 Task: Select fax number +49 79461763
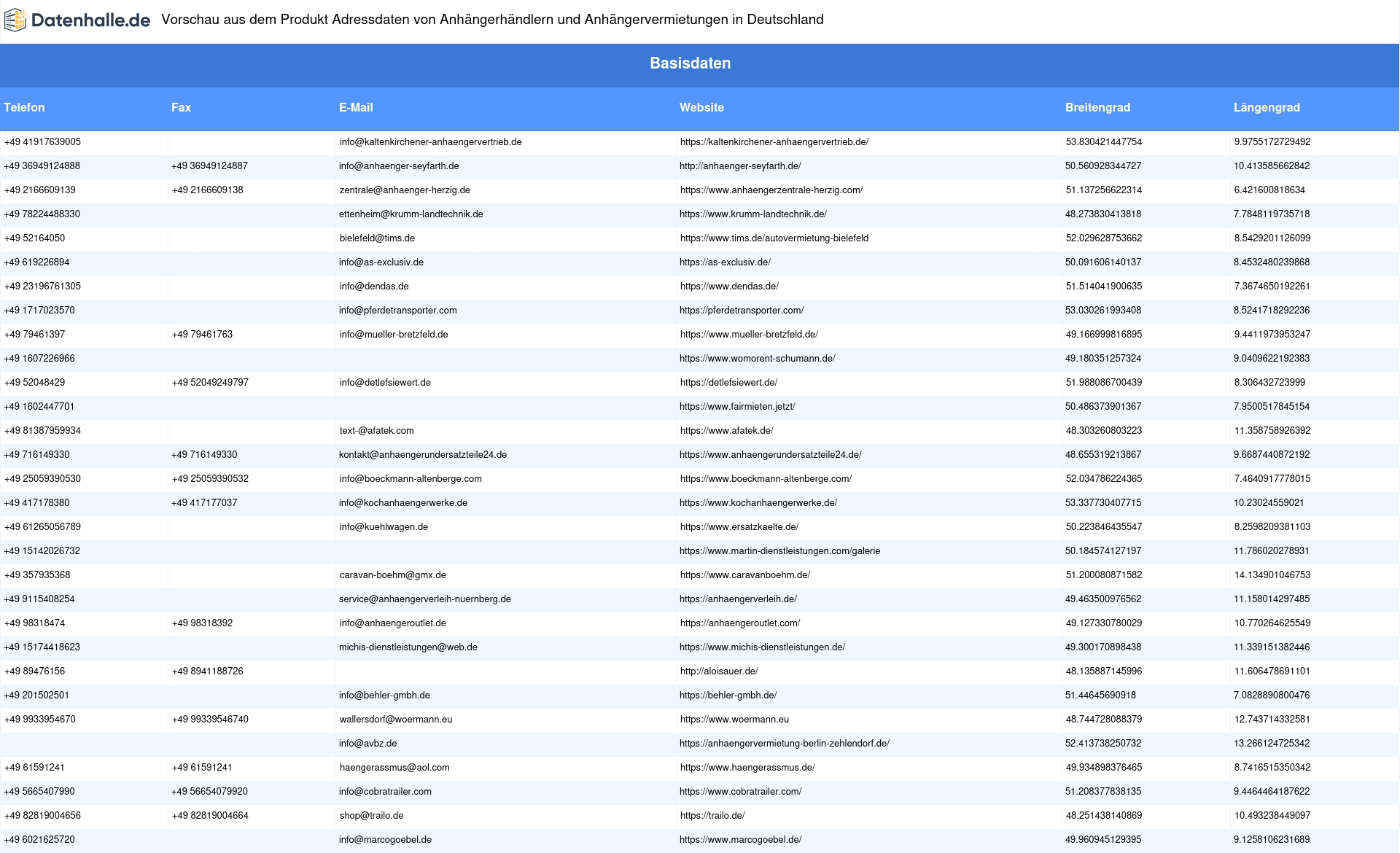[x=202, y=335]
